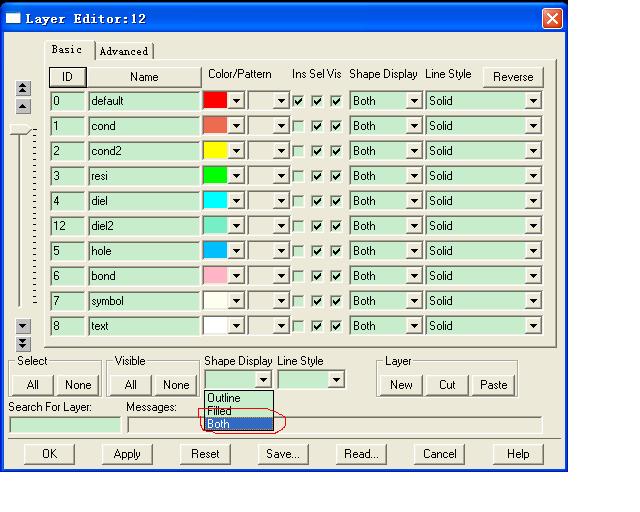Viewport: 640px width, 512px height.
Task: Click cyan color swatch of diel layer
Action: pos(215,200)
